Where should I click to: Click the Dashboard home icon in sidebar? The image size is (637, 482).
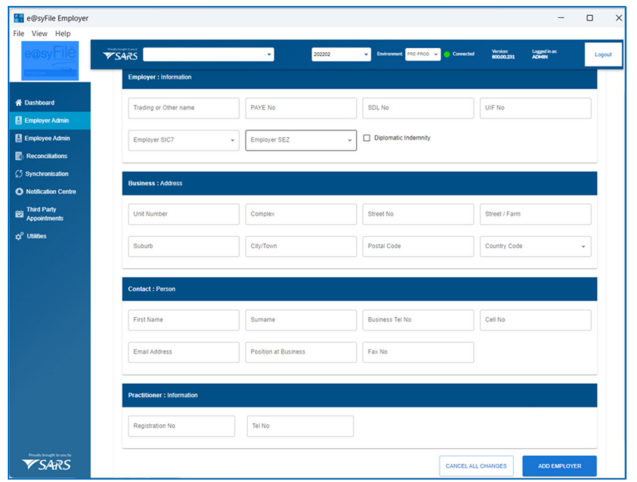click(18, 103)
